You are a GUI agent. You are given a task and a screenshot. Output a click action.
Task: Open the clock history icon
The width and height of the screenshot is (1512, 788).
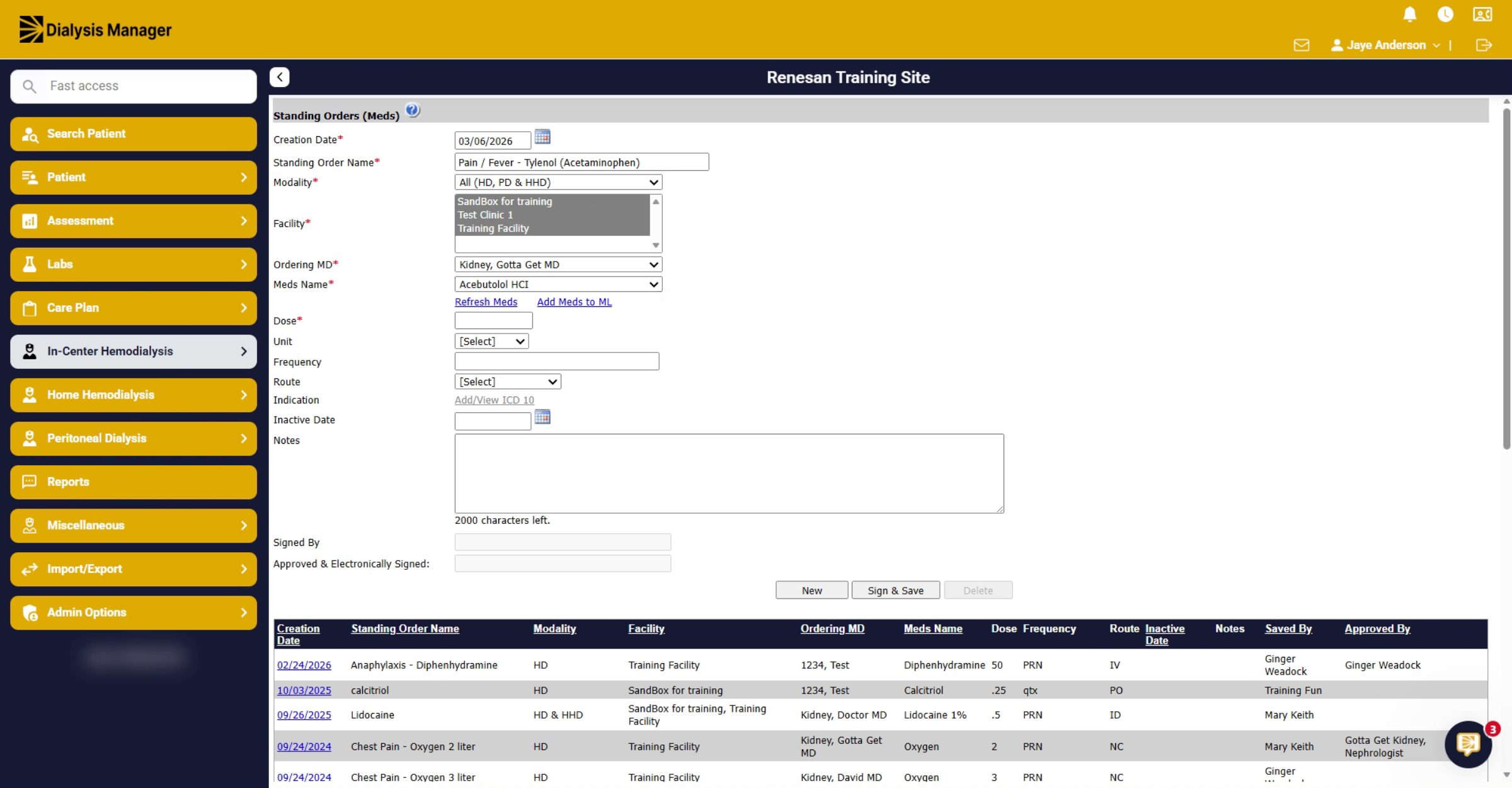(1445, 14)
